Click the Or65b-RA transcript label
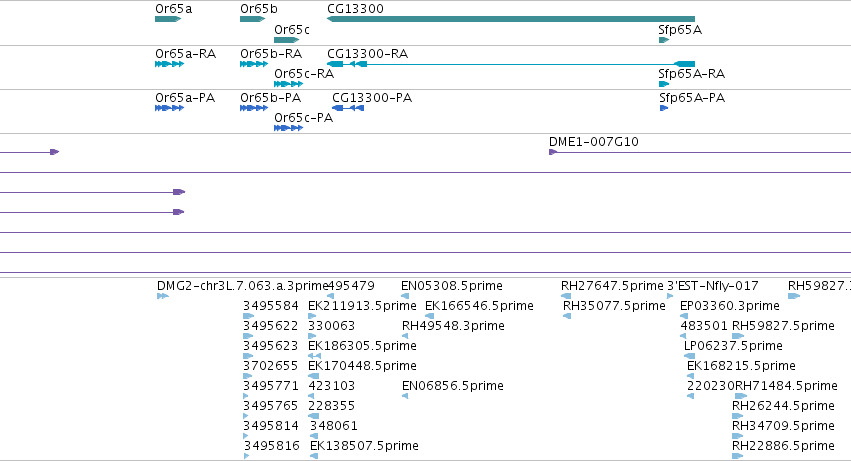 click(x=271, y=54)
